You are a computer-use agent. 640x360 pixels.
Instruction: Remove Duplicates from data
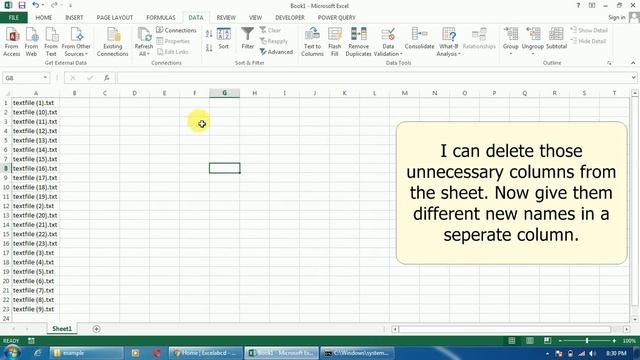(358, 42)
